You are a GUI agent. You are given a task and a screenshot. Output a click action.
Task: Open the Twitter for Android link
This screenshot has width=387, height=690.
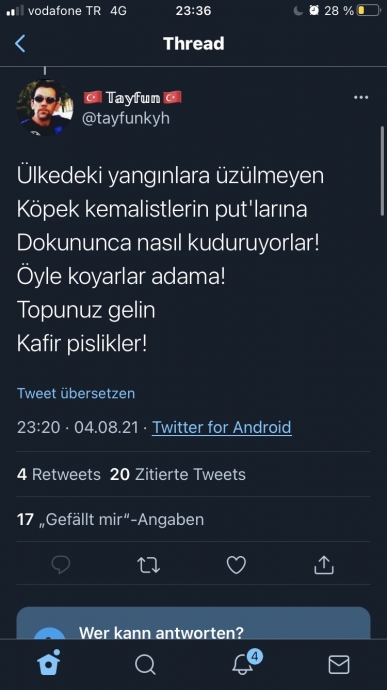point(221,427)
